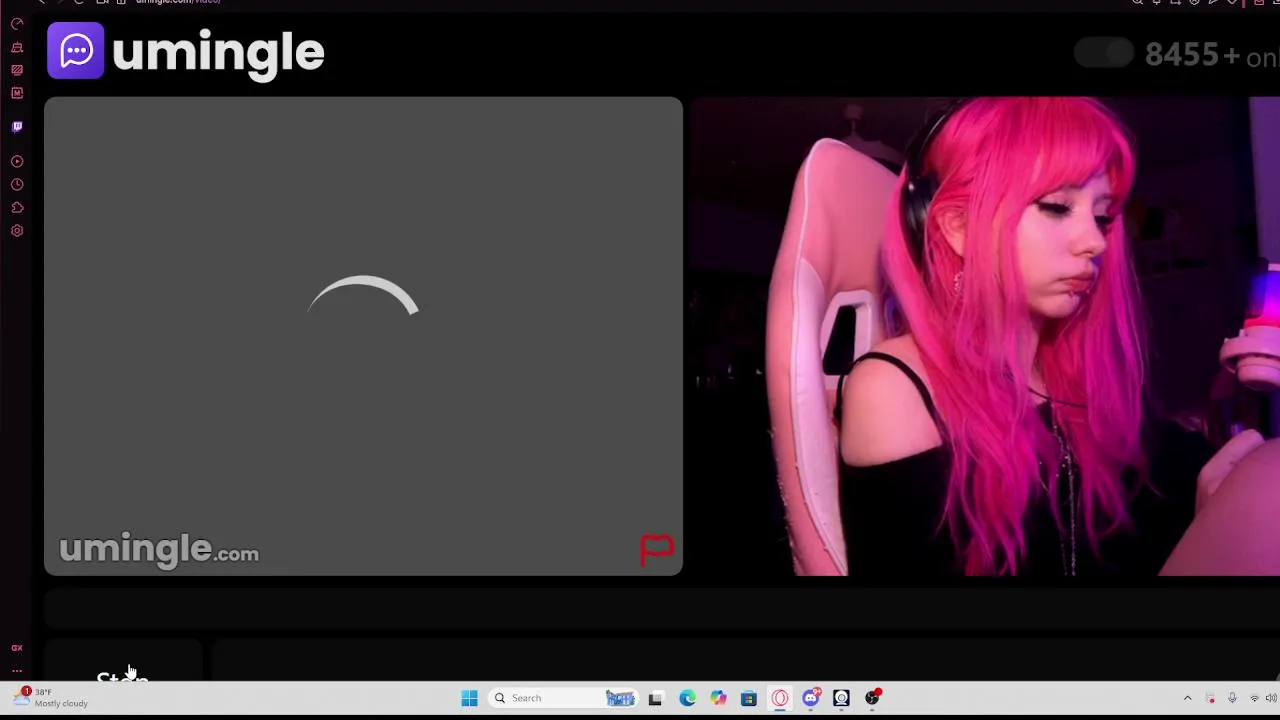Open the Player icon in sidebar

click(17, 161)
